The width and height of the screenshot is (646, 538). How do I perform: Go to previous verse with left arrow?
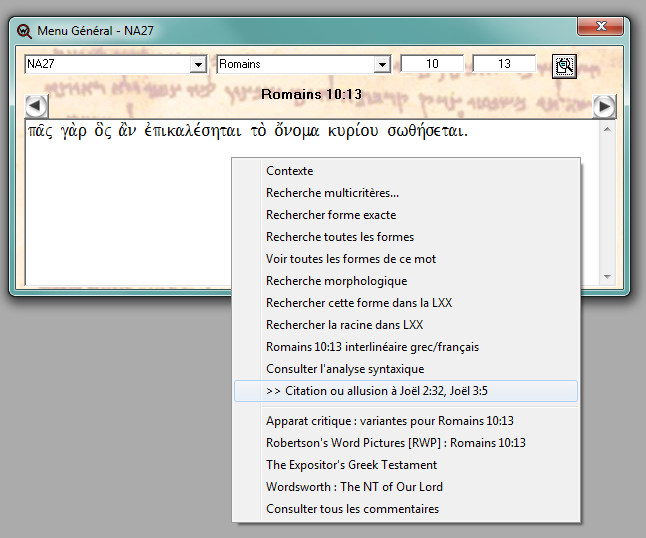click(x=36, y=106)
